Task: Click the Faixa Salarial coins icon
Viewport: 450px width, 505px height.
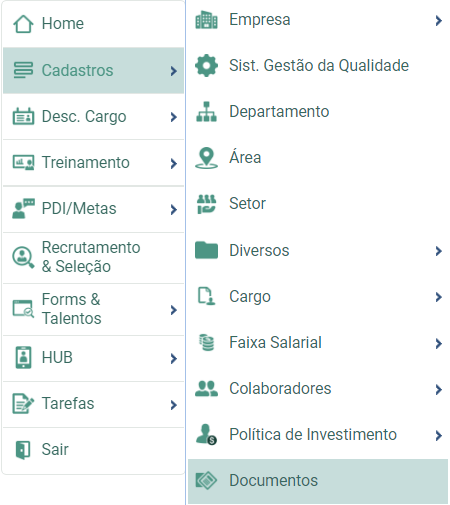Action: click(207, 342)
